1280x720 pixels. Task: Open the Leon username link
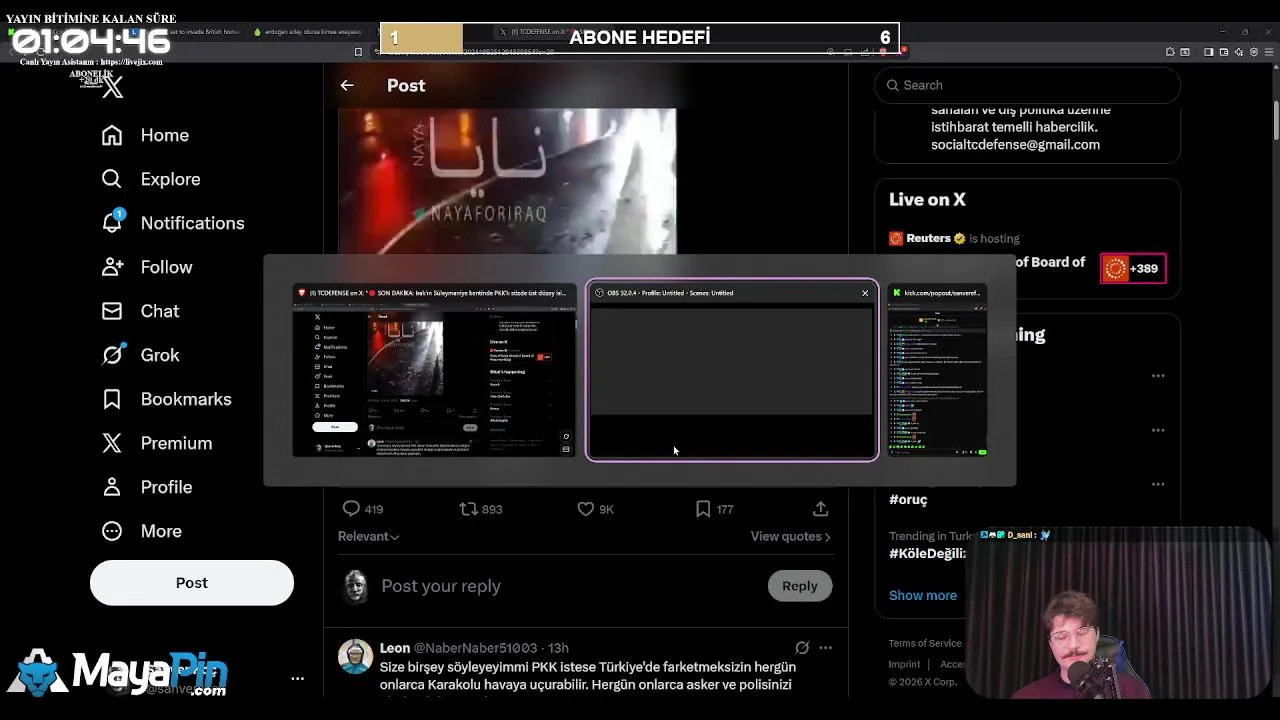pos(394,648)
